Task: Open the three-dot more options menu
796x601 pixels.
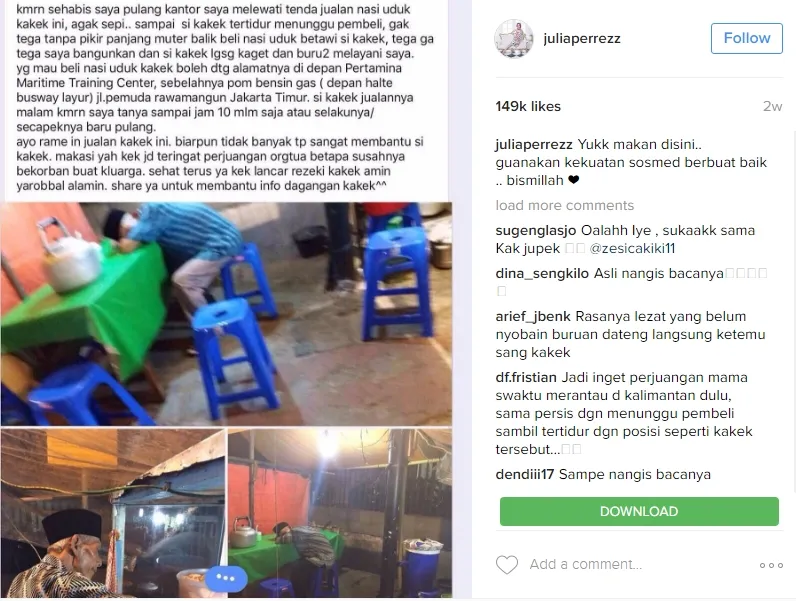Action: (771, 565)
